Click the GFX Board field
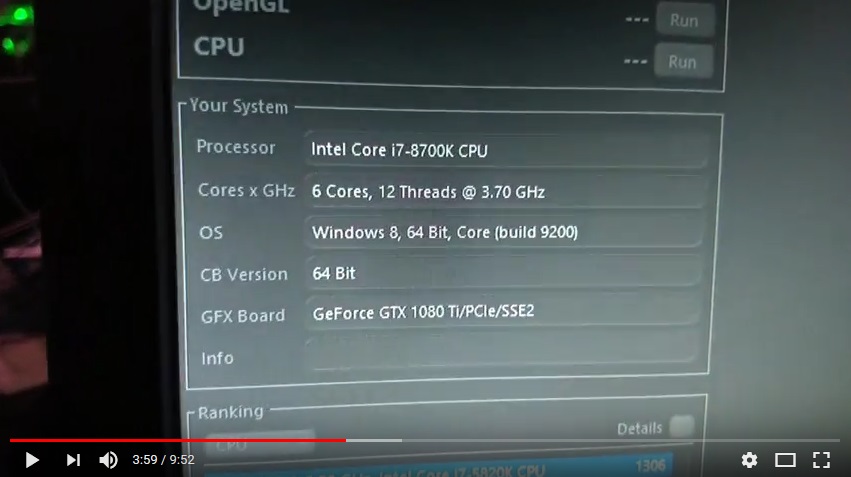The image size is (851, 477). [503, 312]
